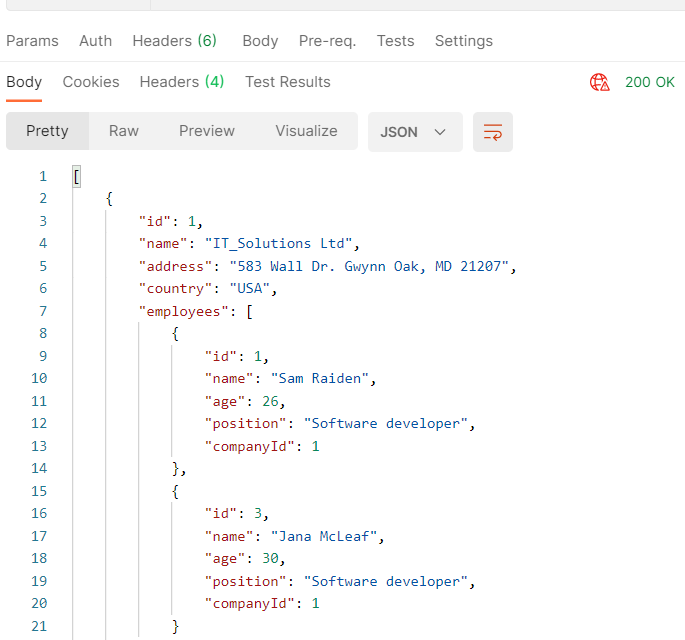Screen dimensions: 685x640
Task: Open the Tests request tab
Action: (x=395, y=41)
